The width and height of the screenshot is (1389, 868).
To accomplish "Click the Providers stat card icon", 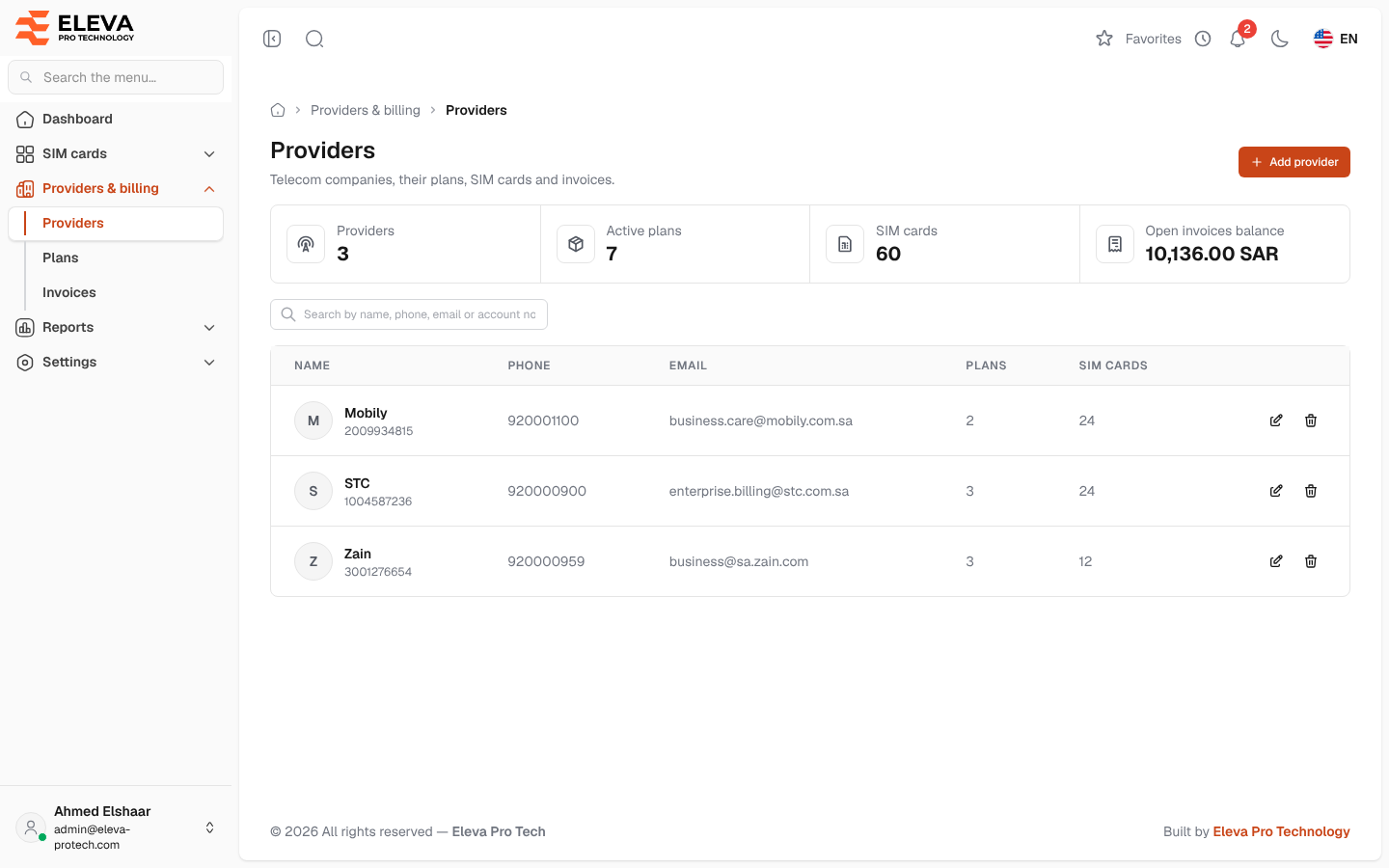I will click(306, 244).
